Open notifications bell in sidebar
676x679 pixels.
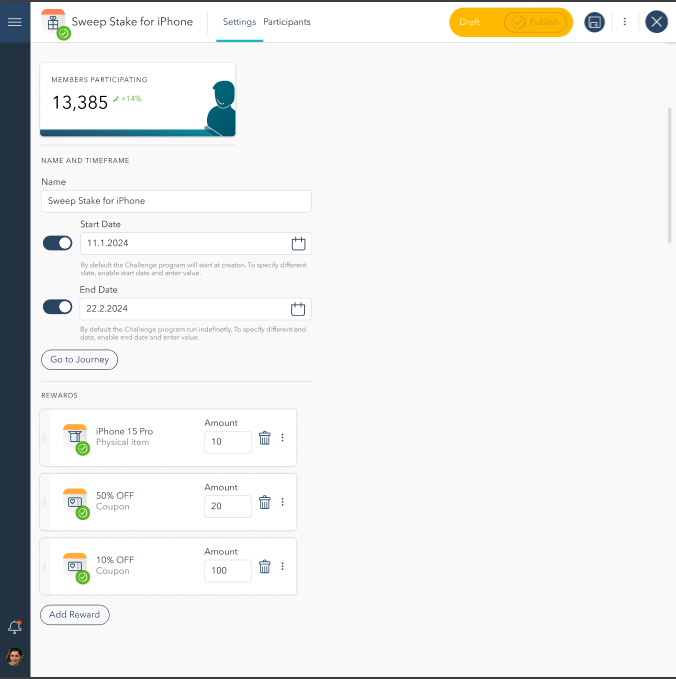pyautogui.click(x=15, y=627)
